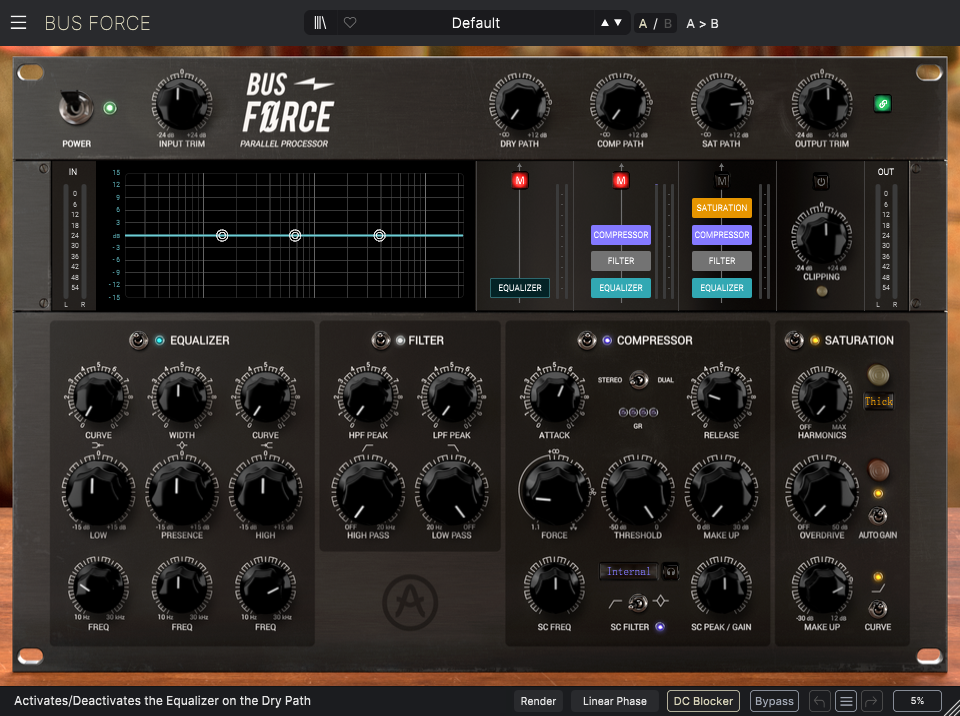The height and width of the screenshot is (716, 960).
Task: Open the Internal sidechain source dropdown
Action: point(628,571)
